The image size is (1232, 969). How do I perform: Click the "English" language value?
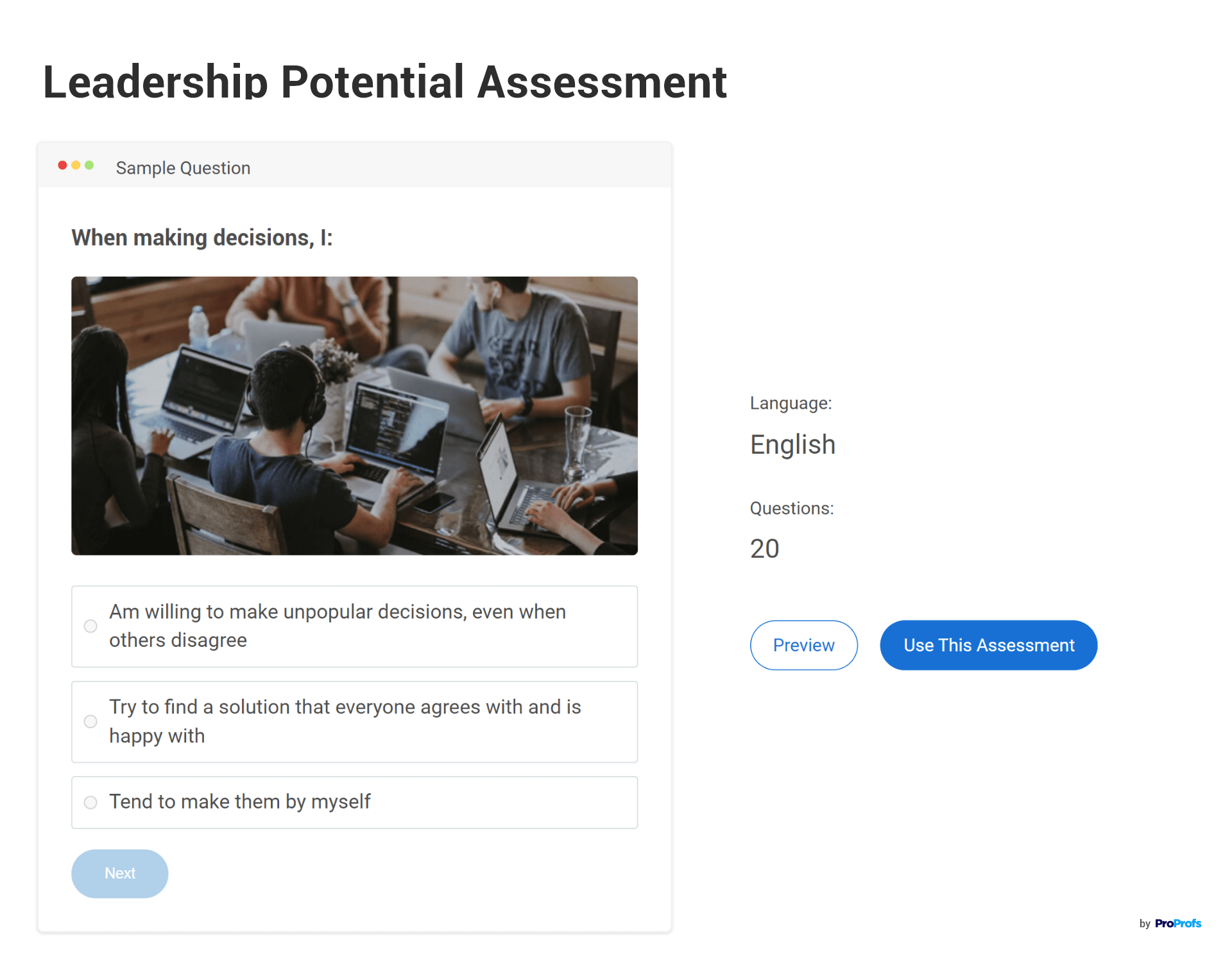point(792,444)
